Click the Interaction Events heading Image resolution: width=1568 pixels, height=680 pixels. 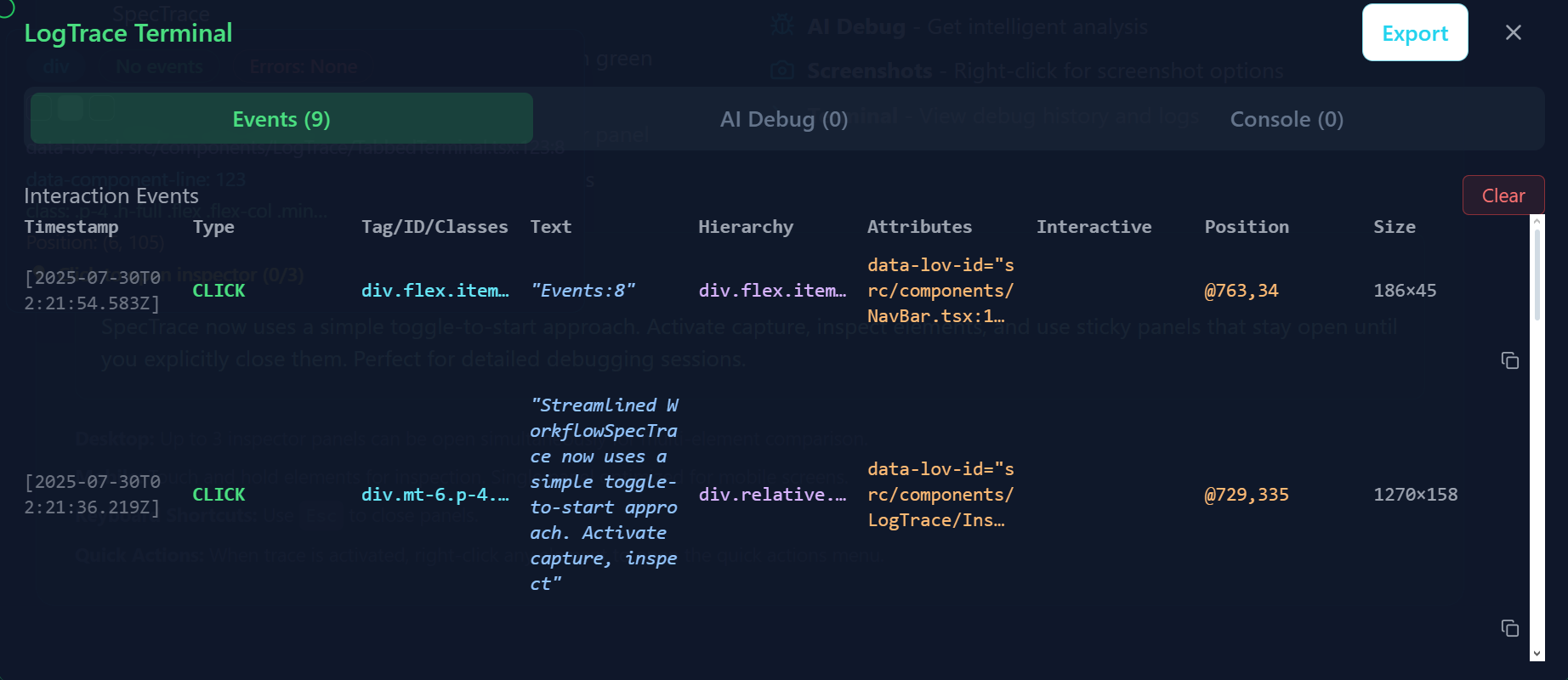tap(111, 196)
